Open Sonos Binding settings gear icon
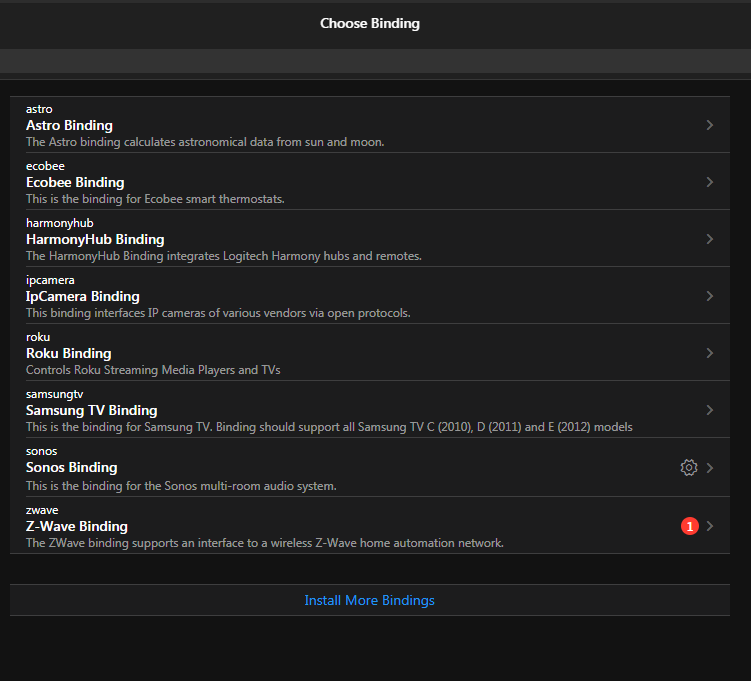Viewport: 751px width, 681px height. pos(688,467)
